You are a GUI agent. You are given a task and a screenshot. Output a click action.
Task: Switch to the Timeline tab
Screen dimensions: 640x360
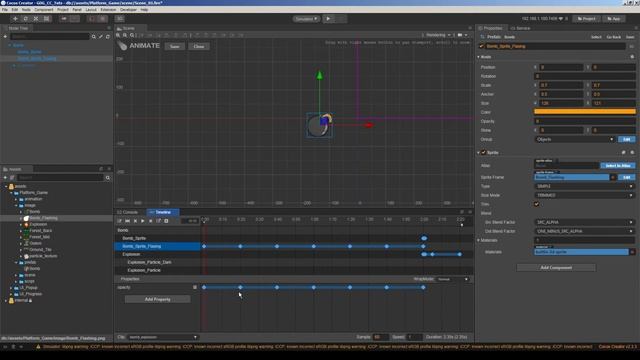tap(162, 212)
